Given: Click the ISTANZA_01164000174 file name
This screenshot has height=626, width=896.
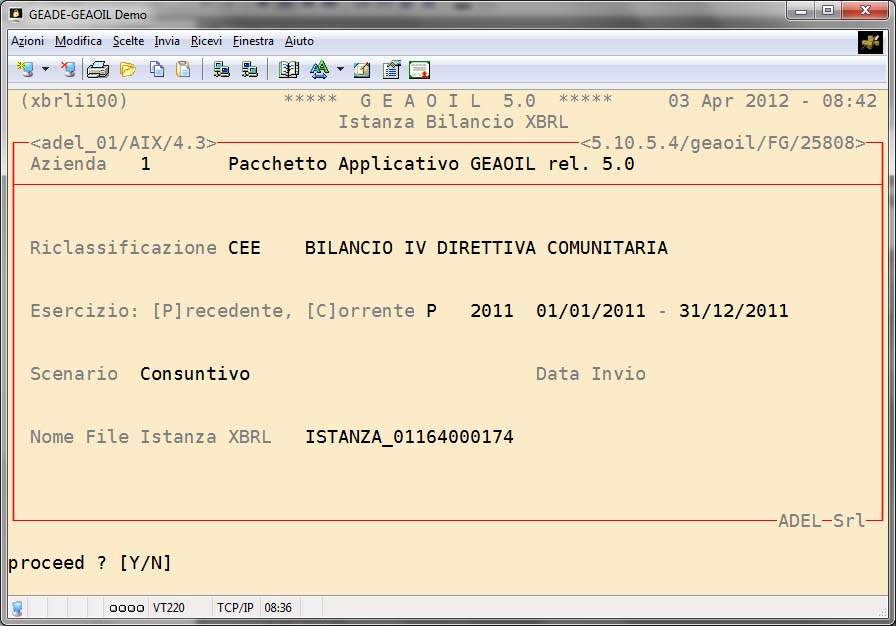Looking at the screenshot, I should (x=409, y=437).
